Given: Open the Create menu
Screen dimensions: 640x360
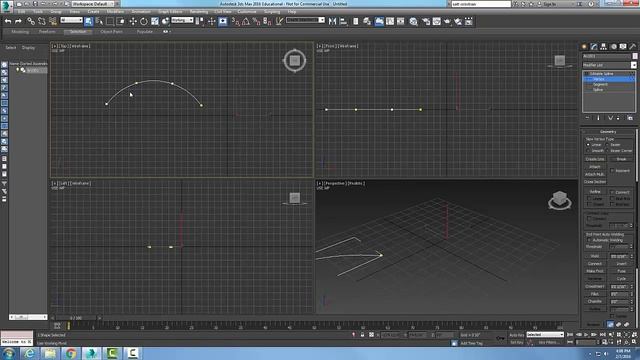Looking at the screenshot, I should click(93, 11).
